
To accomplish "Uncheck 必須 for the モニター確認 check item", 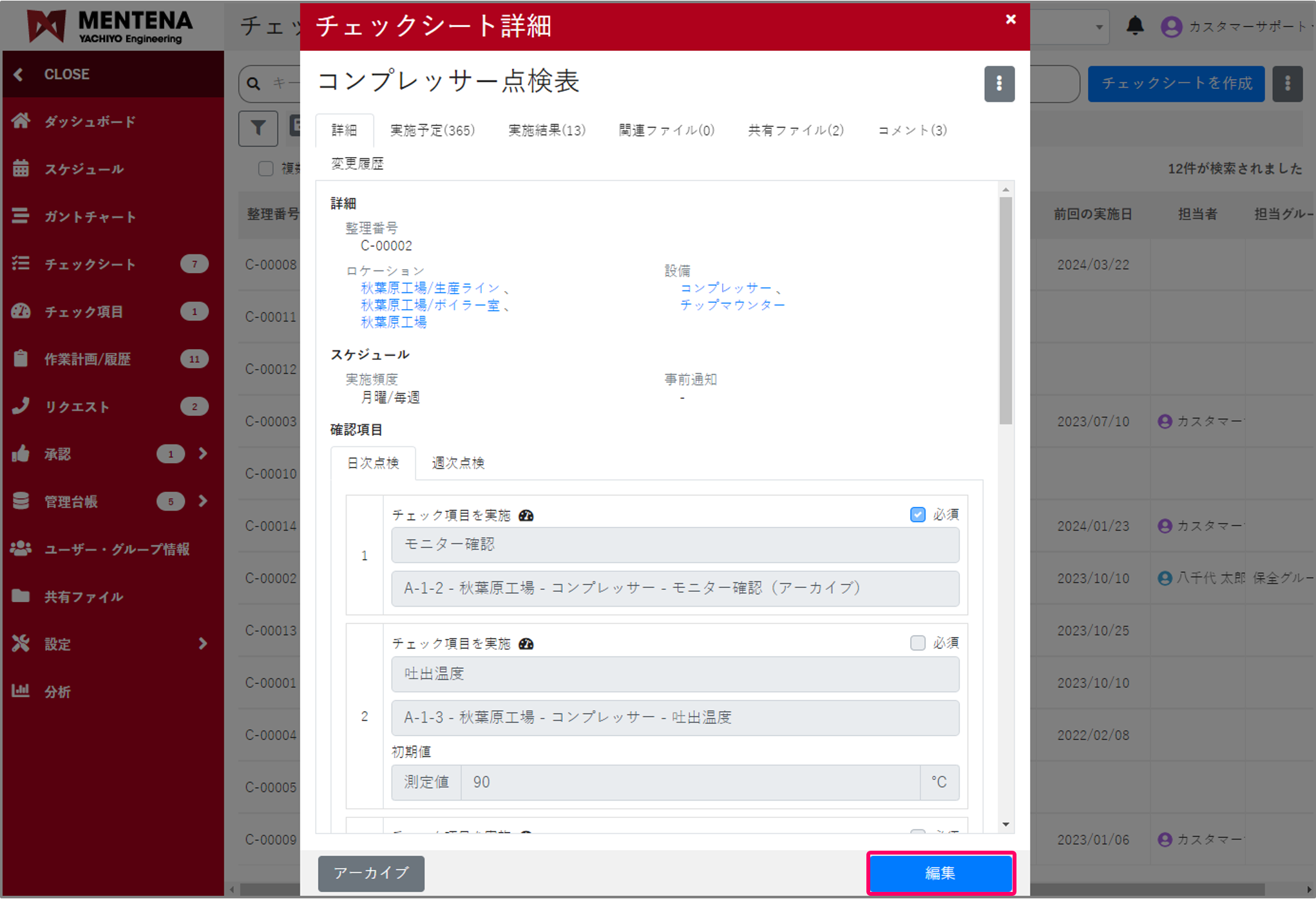I will tap(917, 515).
